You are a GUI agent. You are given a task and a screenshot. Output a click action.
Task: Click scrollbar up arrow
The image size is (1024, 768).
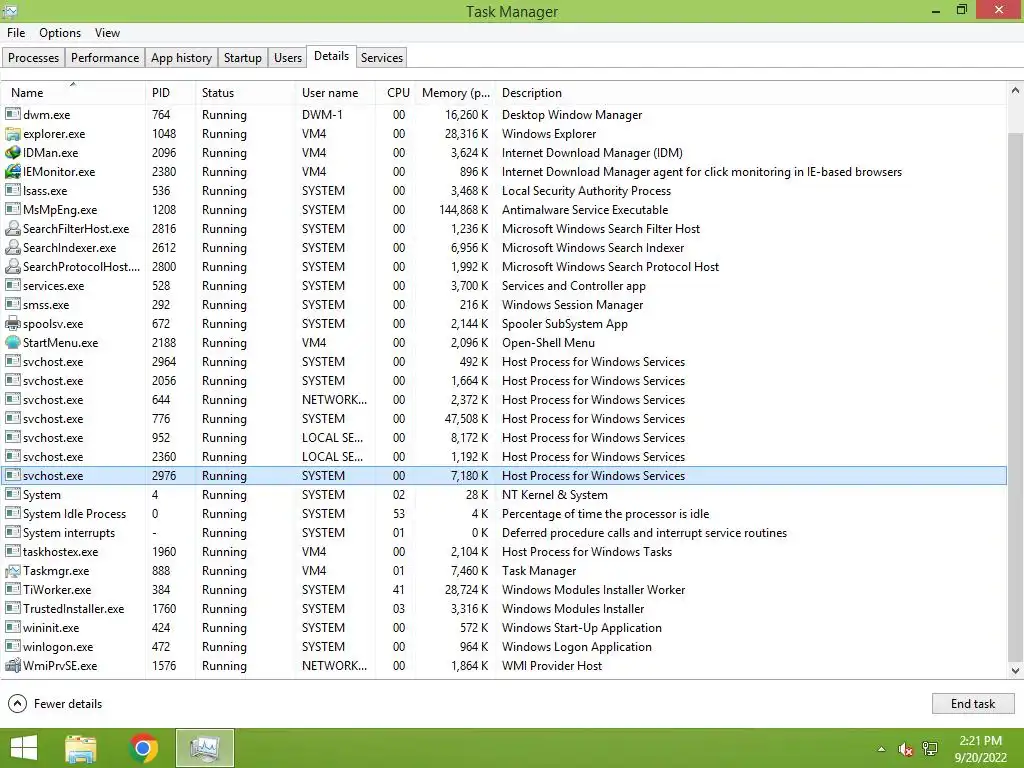tap(1016, 91)
